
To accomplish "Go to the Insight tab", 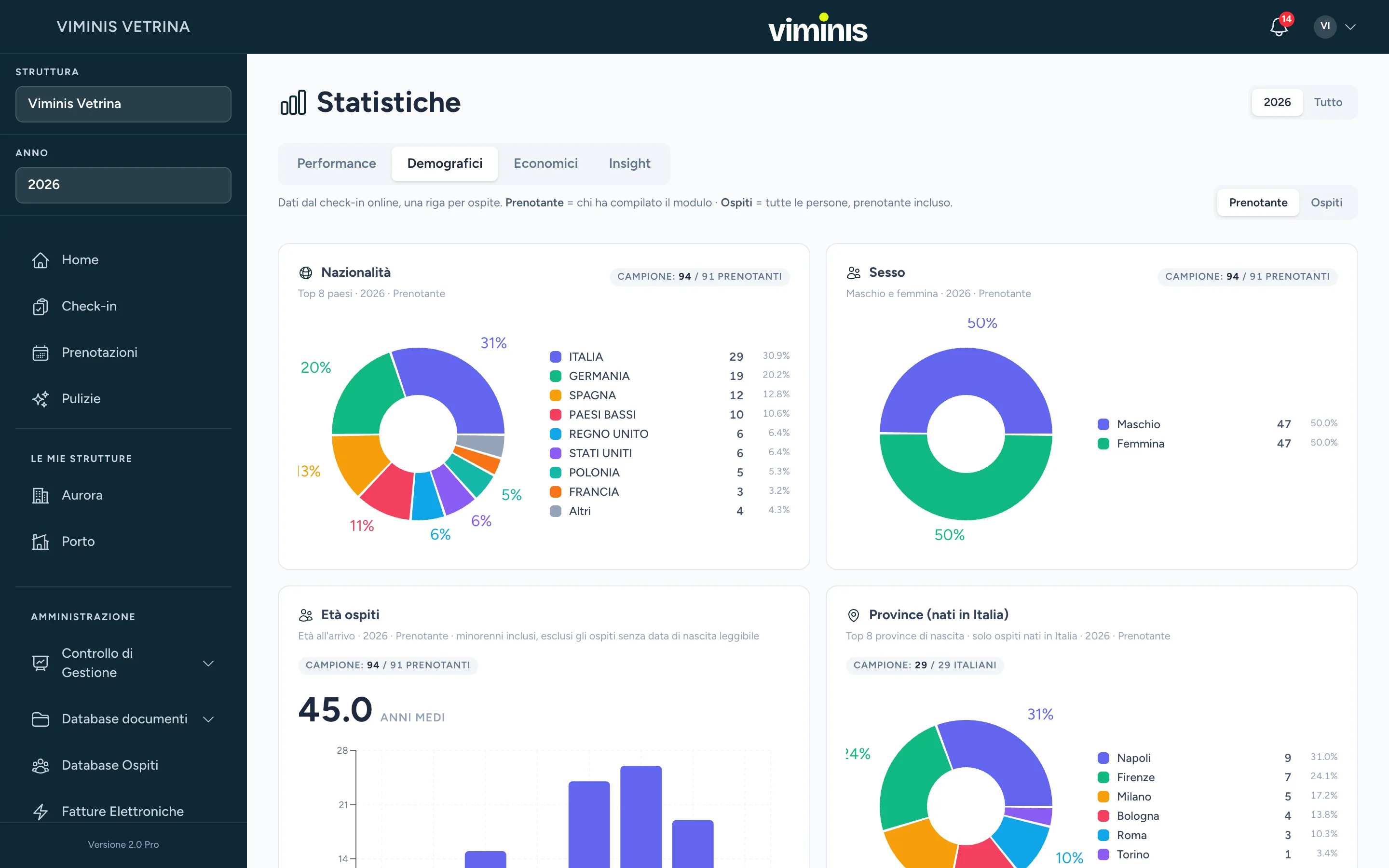I will 629,163.
